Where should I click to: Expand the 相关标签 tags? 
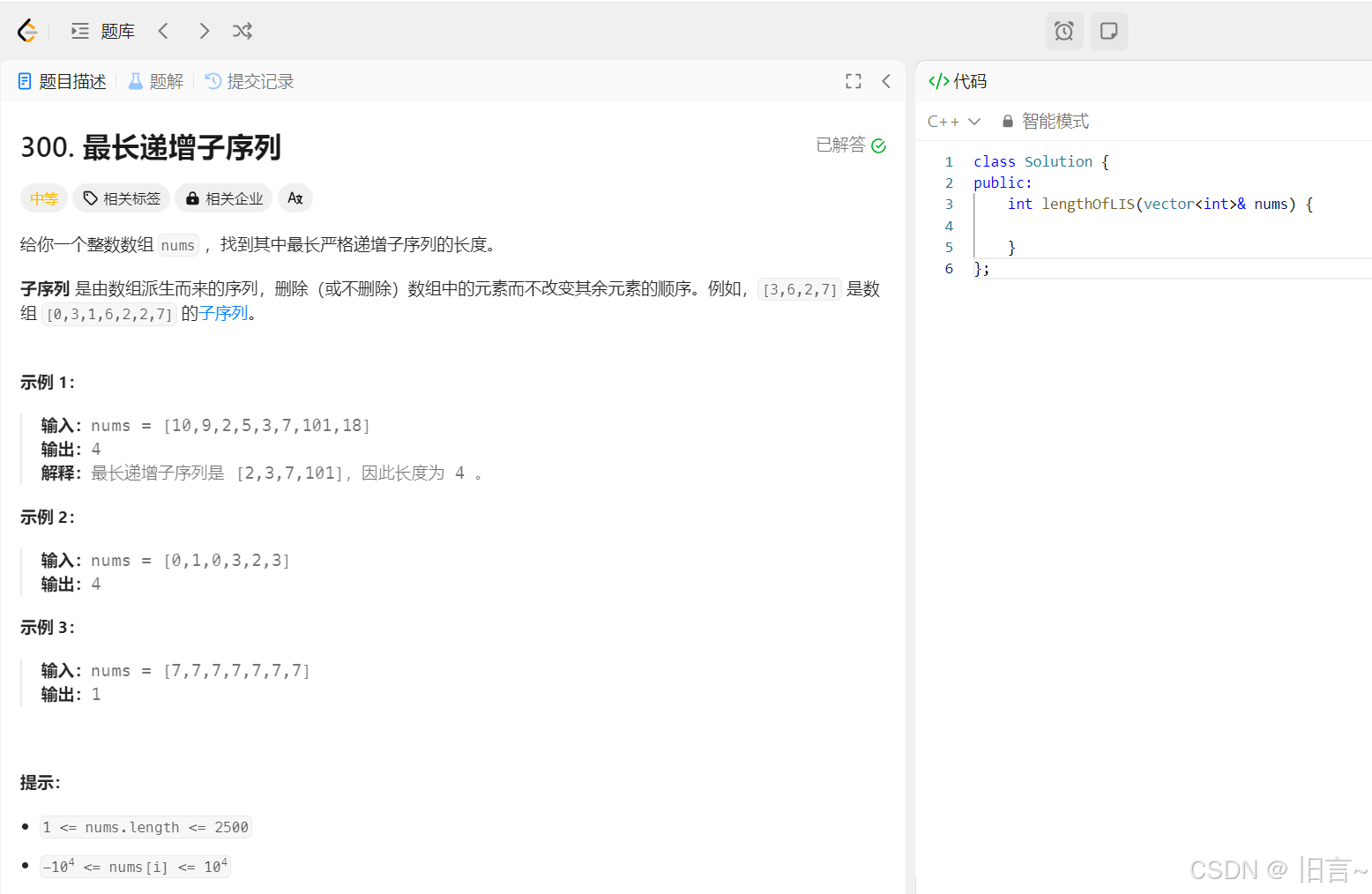122,198
